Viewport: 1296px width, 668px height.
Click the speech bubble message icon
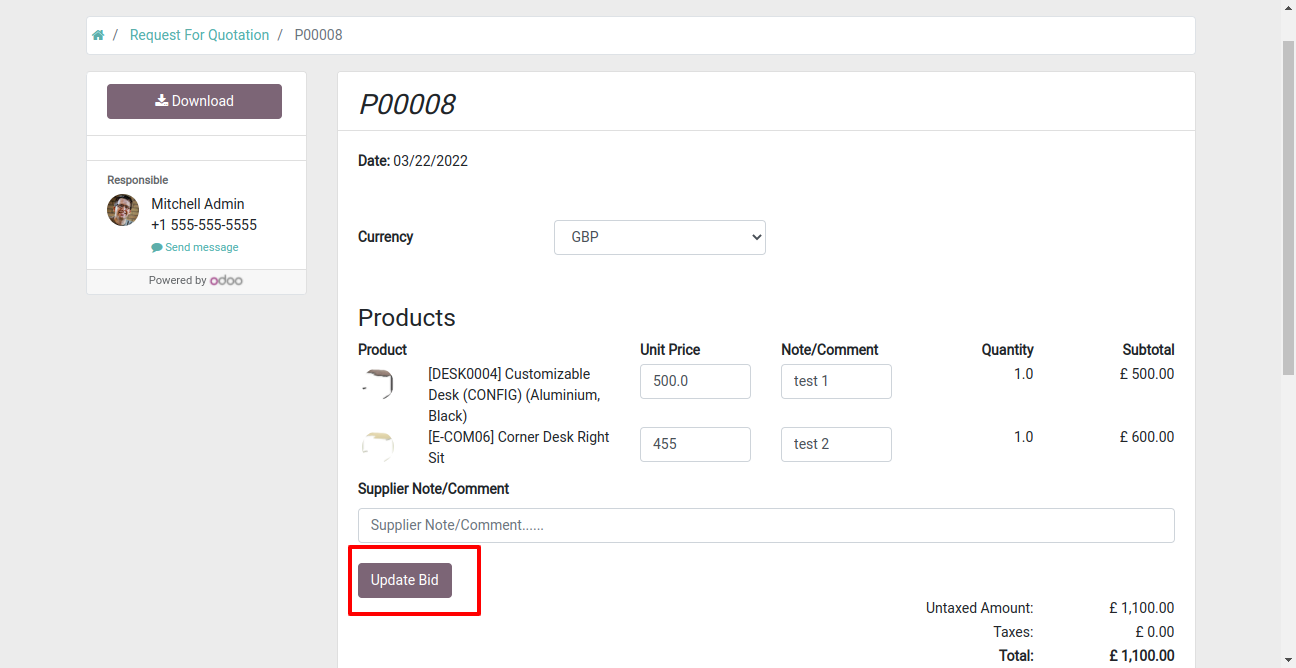(157, 247)
